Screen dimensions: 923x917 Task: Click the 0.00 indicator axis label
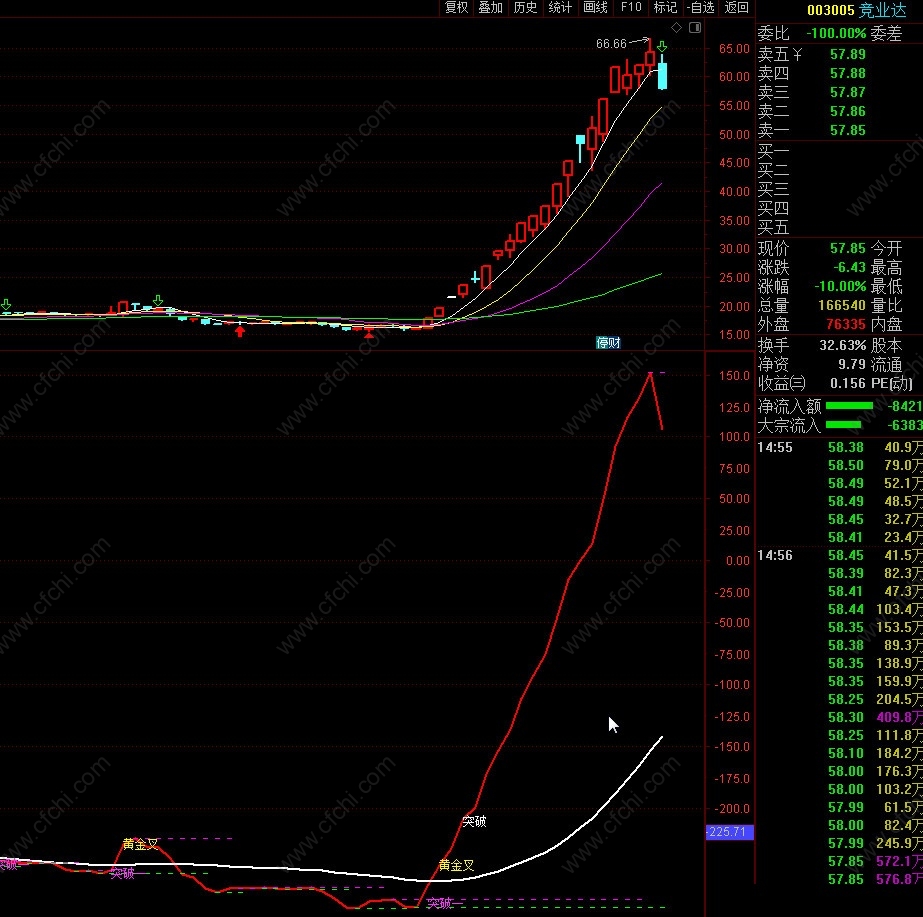pyautogui.click(x=738, y=561)
